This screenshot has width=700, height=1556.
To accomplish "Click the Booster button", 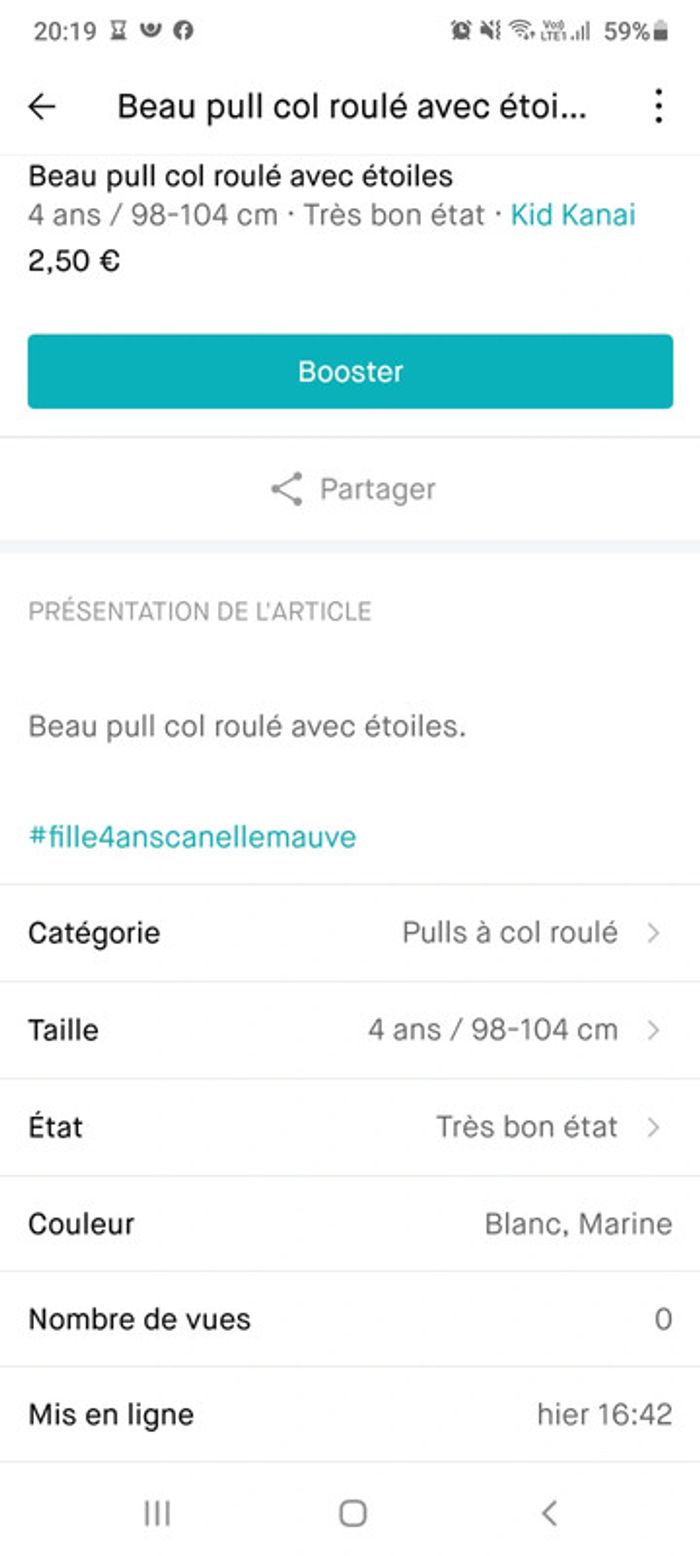I will tap(350, 371).
